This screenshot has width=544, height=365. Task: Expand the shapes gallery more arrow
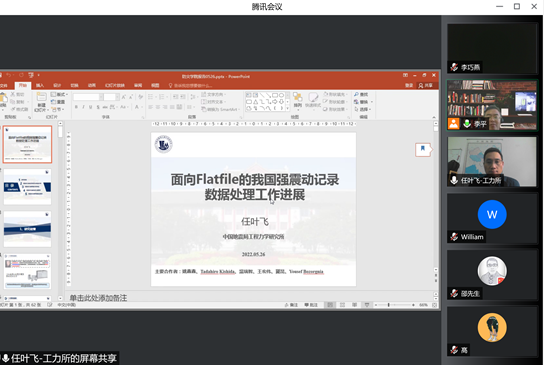coord(287,109)
